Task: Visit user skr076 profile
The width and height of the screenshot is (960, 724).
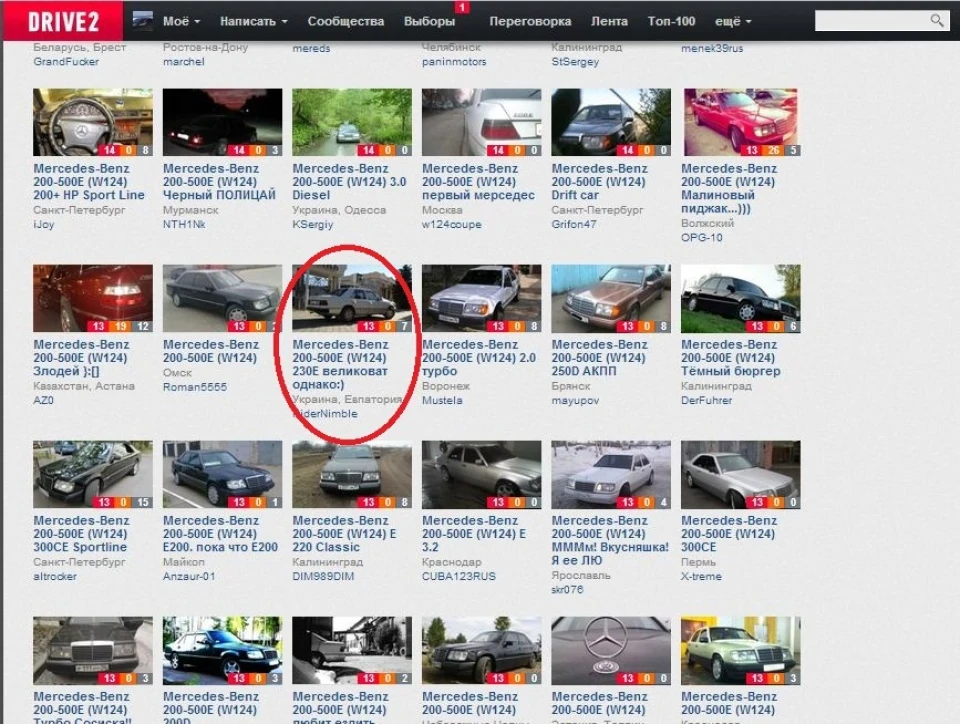Action: (x=568, y=590)
